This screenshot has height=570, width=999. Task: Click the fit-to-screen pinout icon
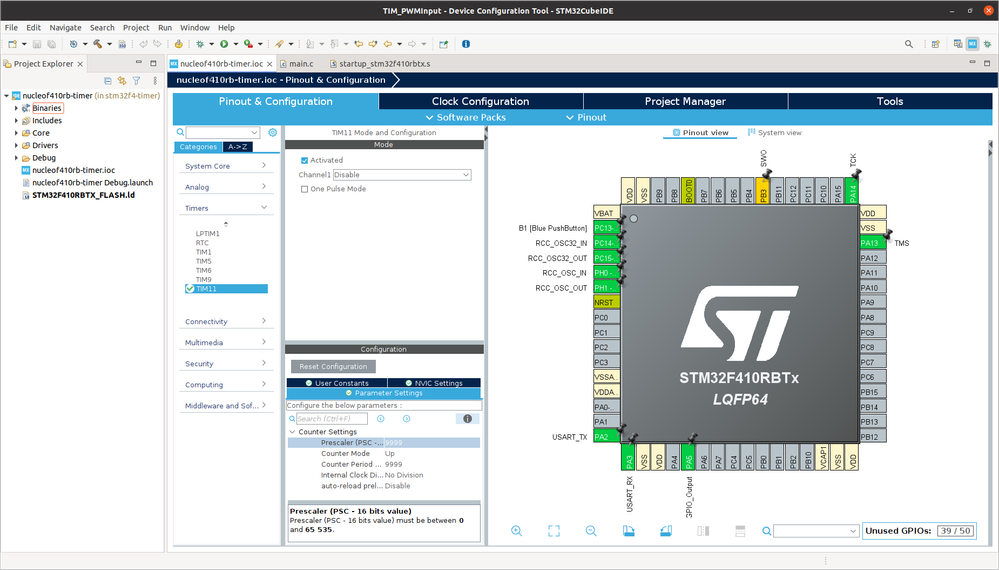click(554, 531)
